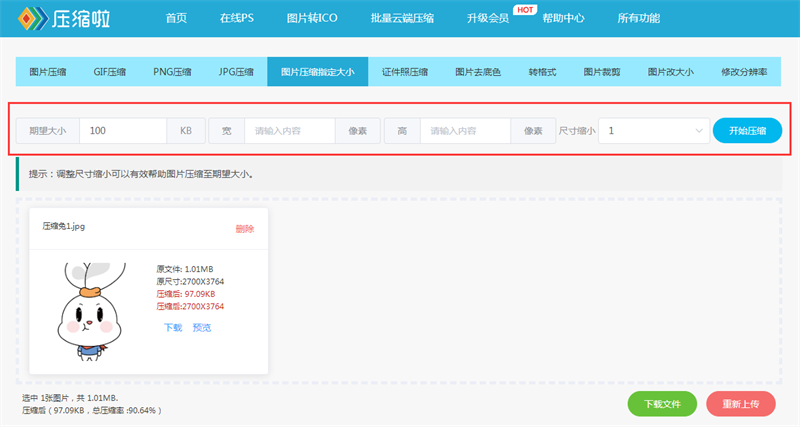Switch to the JPG压缩 tab
The width and height of the screenshot is (800, 427).
[x=236, y=72]
